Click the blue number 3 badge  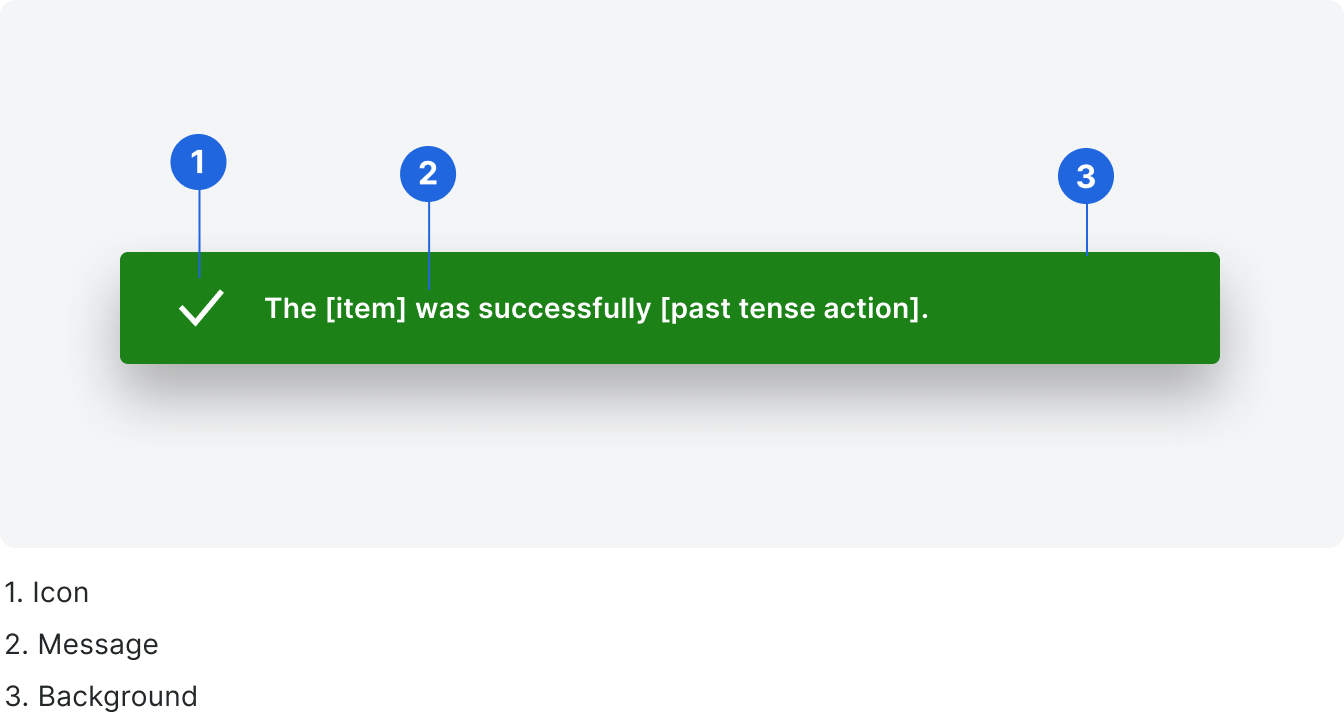(x=1086, y=177)
